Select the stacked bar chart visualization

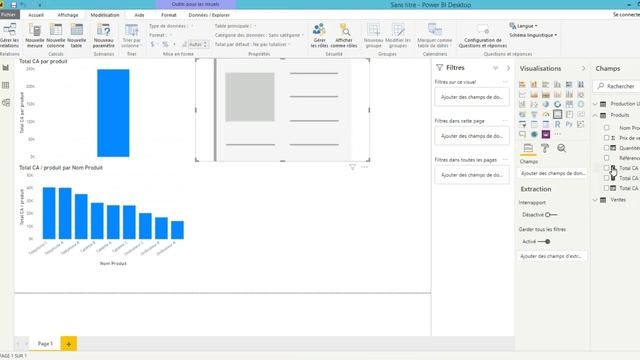(522, 84)
